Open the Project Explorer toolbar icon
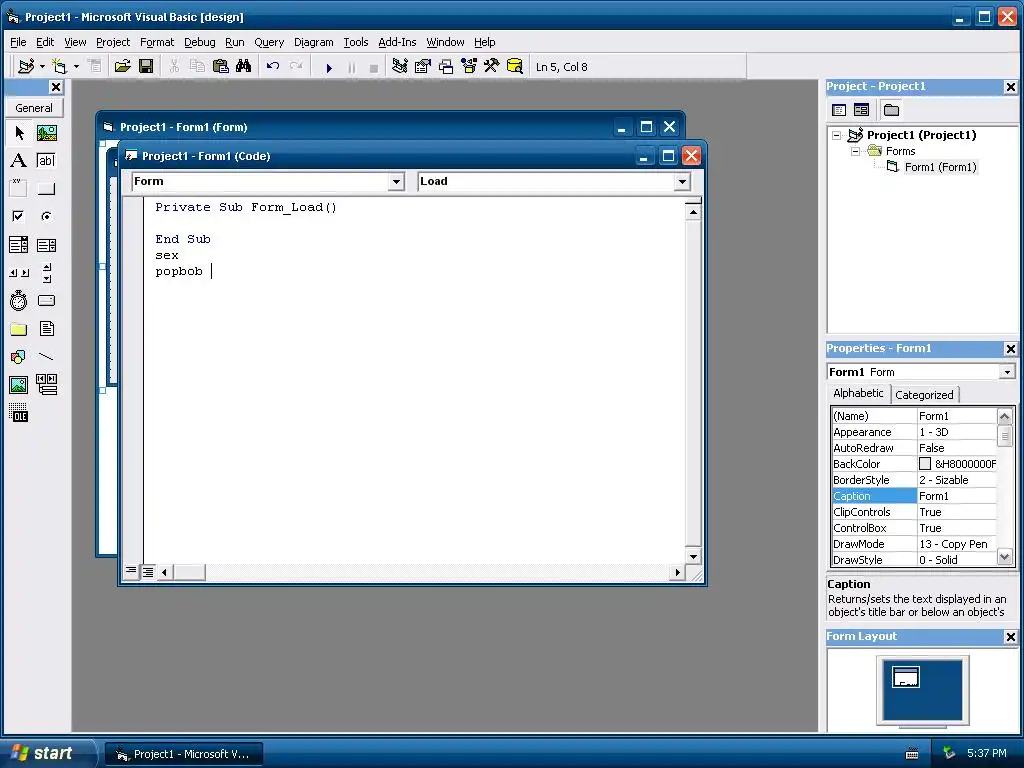This screenshot has height=768, width=1024. point(400,66)
